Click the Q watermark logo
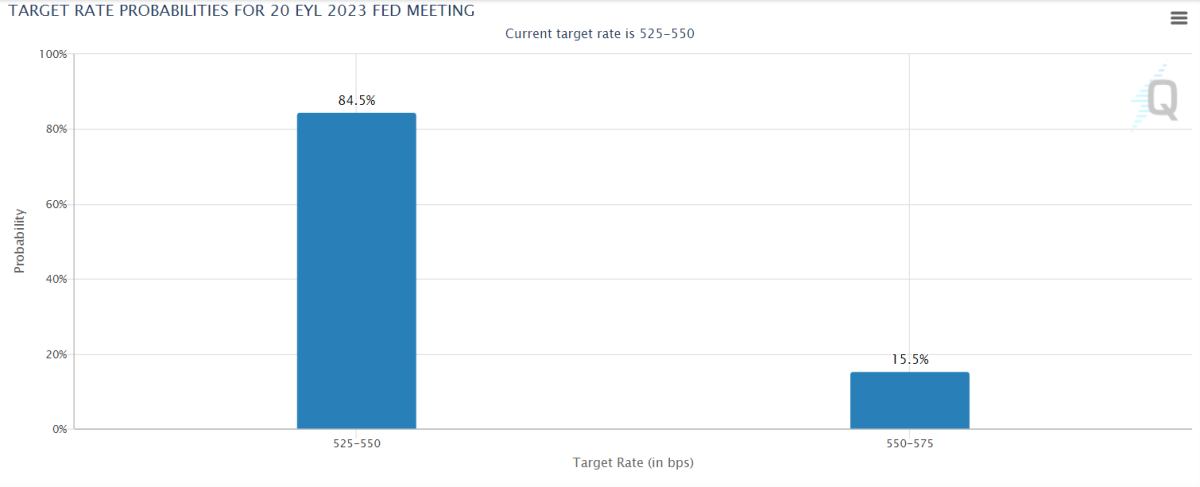Screen dimensions: 1200x487 1160,100
